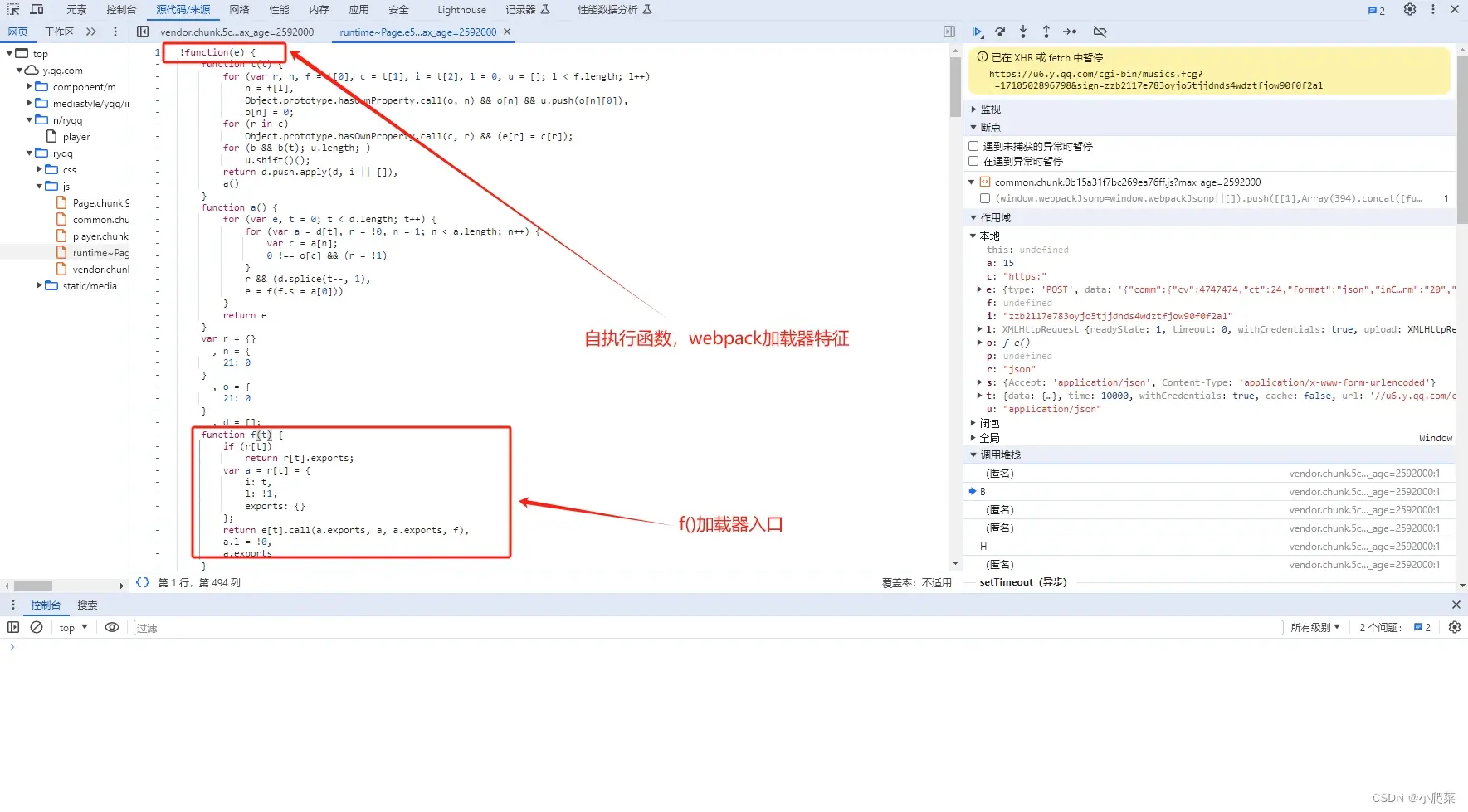Create live expression eye icon
This screenshot has height=812, width=1468.
click(112, 627)
